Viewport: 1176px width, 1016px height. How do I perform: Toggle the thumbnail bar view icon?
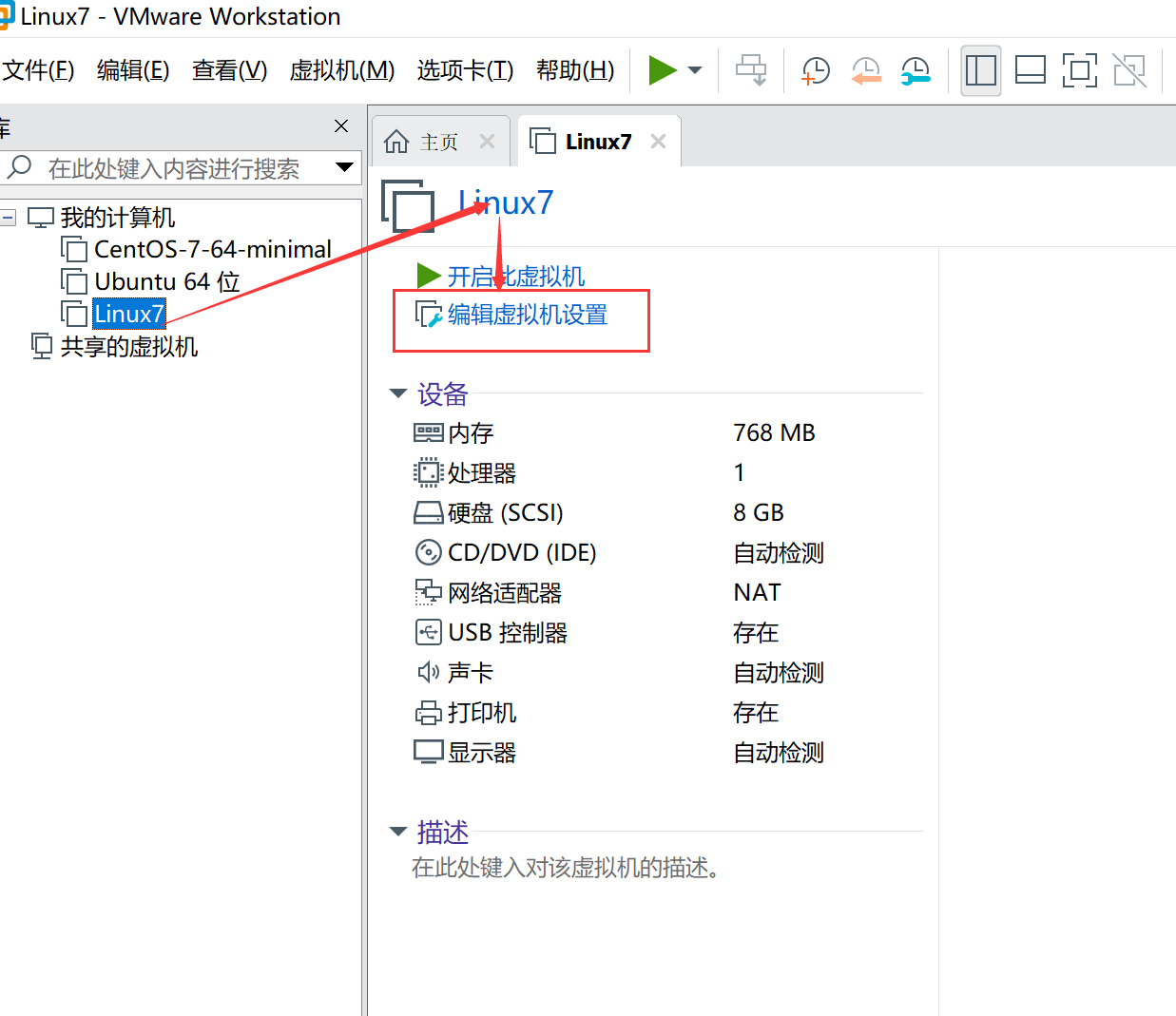click(x=1031, y=70)
